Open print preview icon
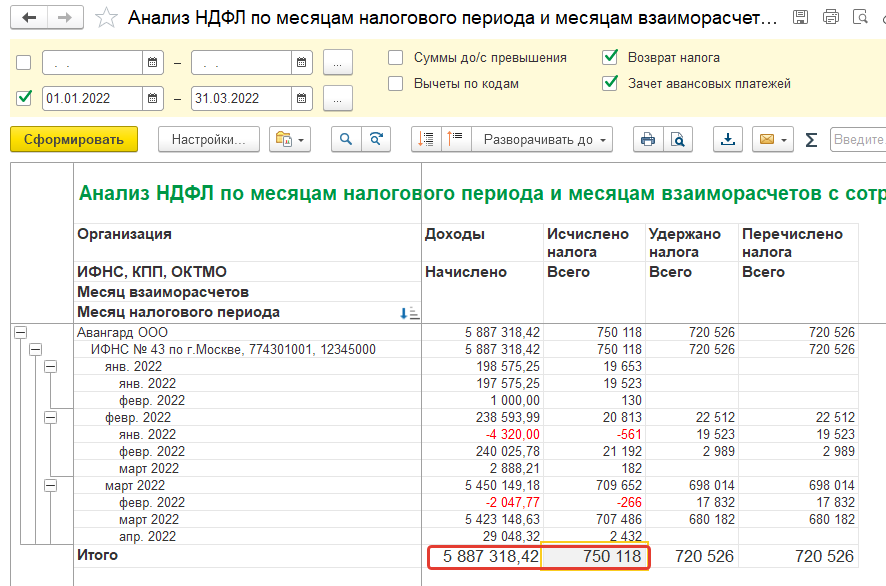Screen dimensions: 886x586 (677, 140)
